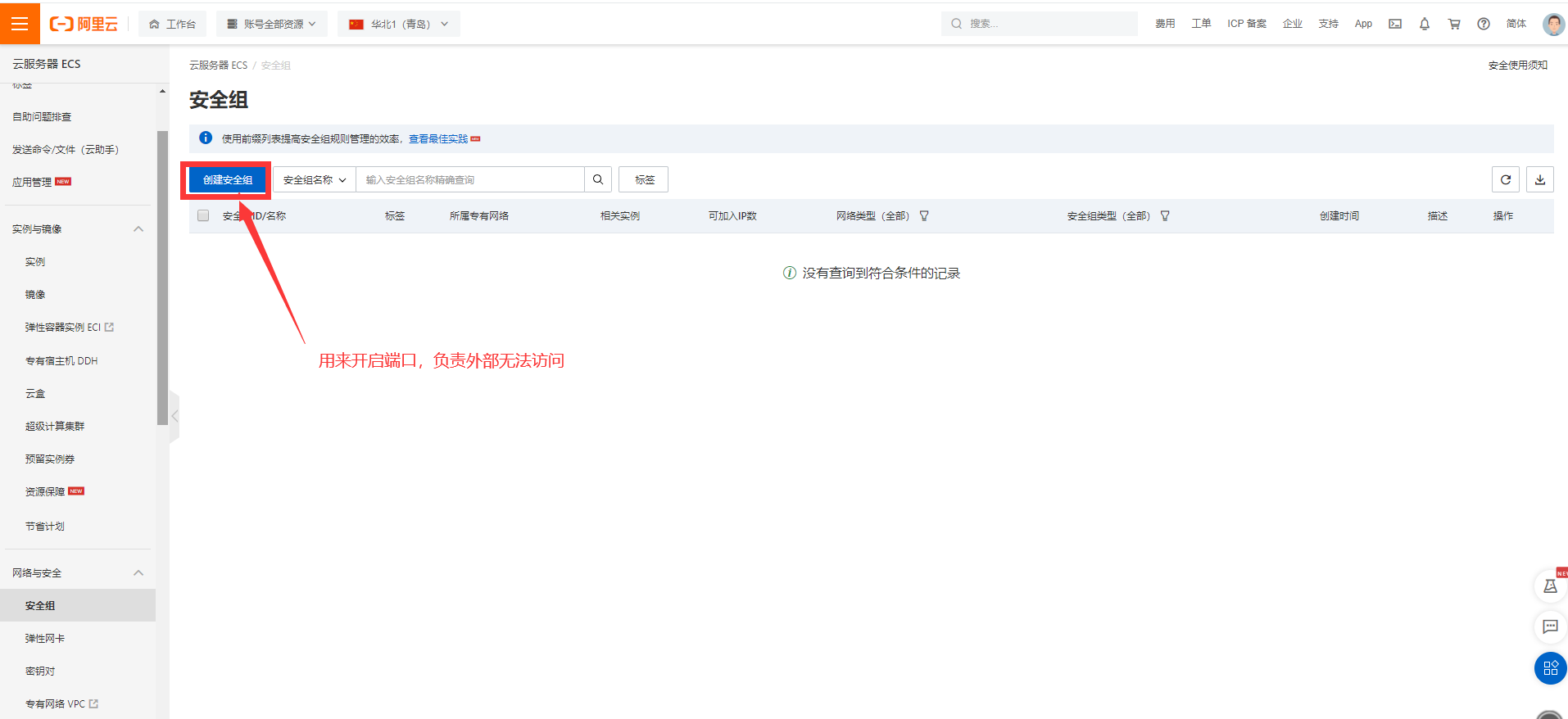Click the help question mark icon
Viewport: 1568px width, 719px height.
point(1484,24)
